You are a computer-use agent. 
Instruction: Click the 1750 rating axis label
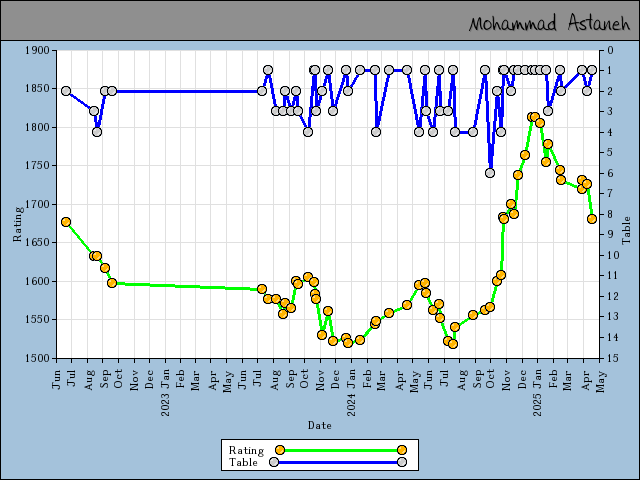37,166
